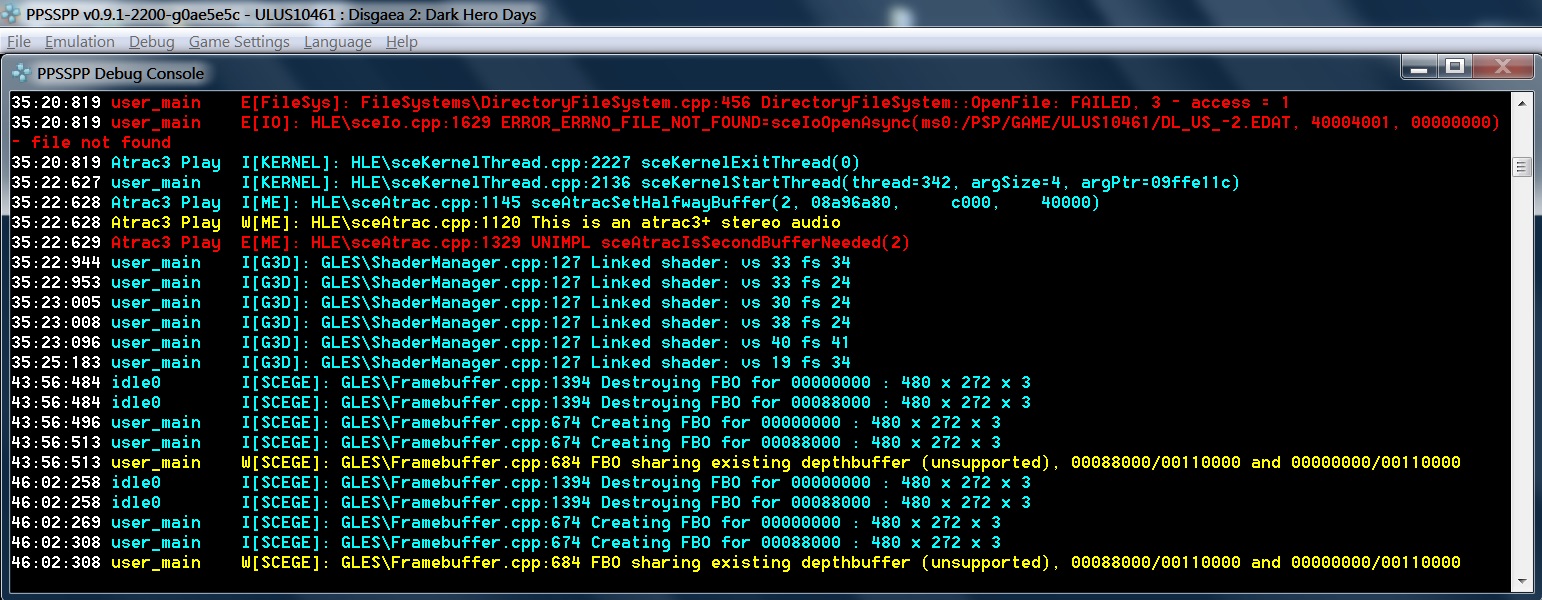Open the Emulation menu
1542x600 pixels.
coord(79,42)
